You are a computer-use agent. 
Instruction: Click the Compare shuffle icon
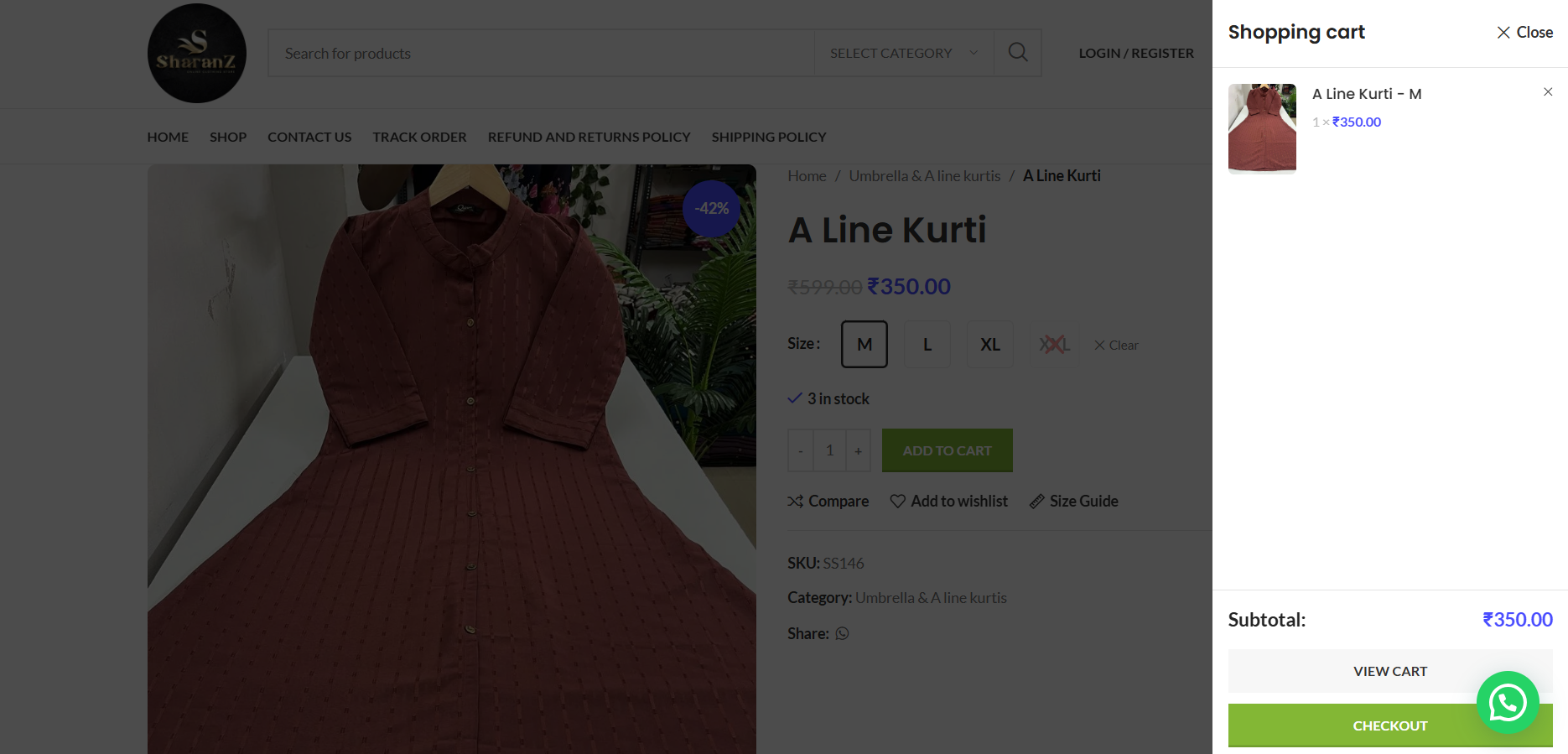pos(795,502)
